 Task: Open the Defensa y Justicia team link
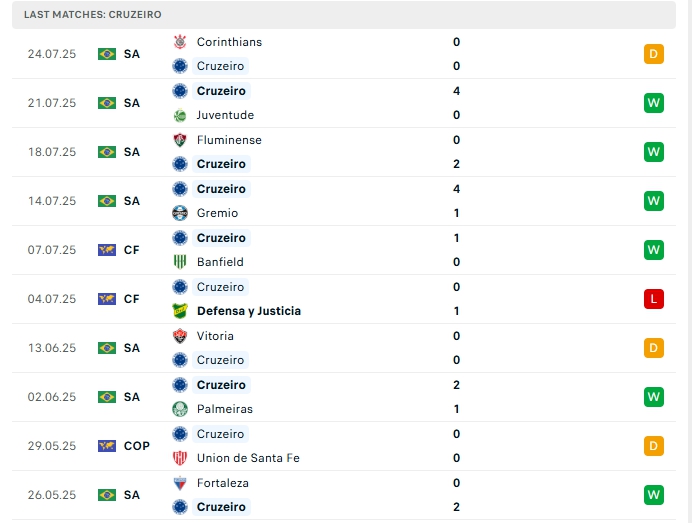pos(249,311)
